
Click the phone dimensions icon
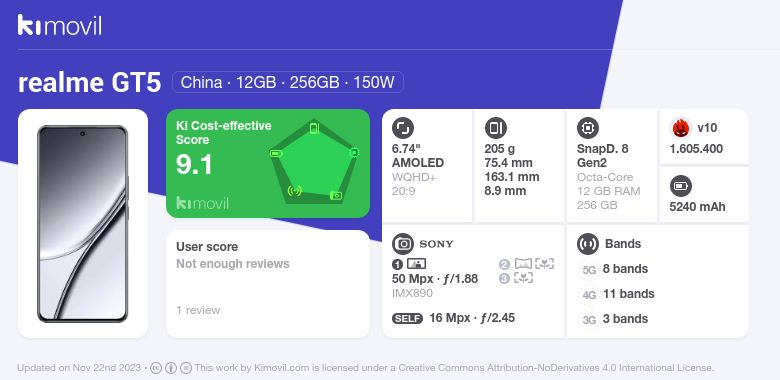click(x=495, y=128)
